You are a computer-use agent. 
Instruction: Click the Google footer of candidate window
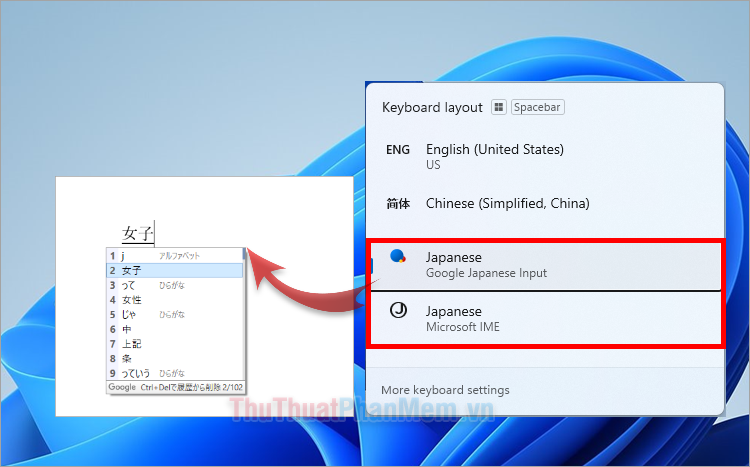pos(176,387)
